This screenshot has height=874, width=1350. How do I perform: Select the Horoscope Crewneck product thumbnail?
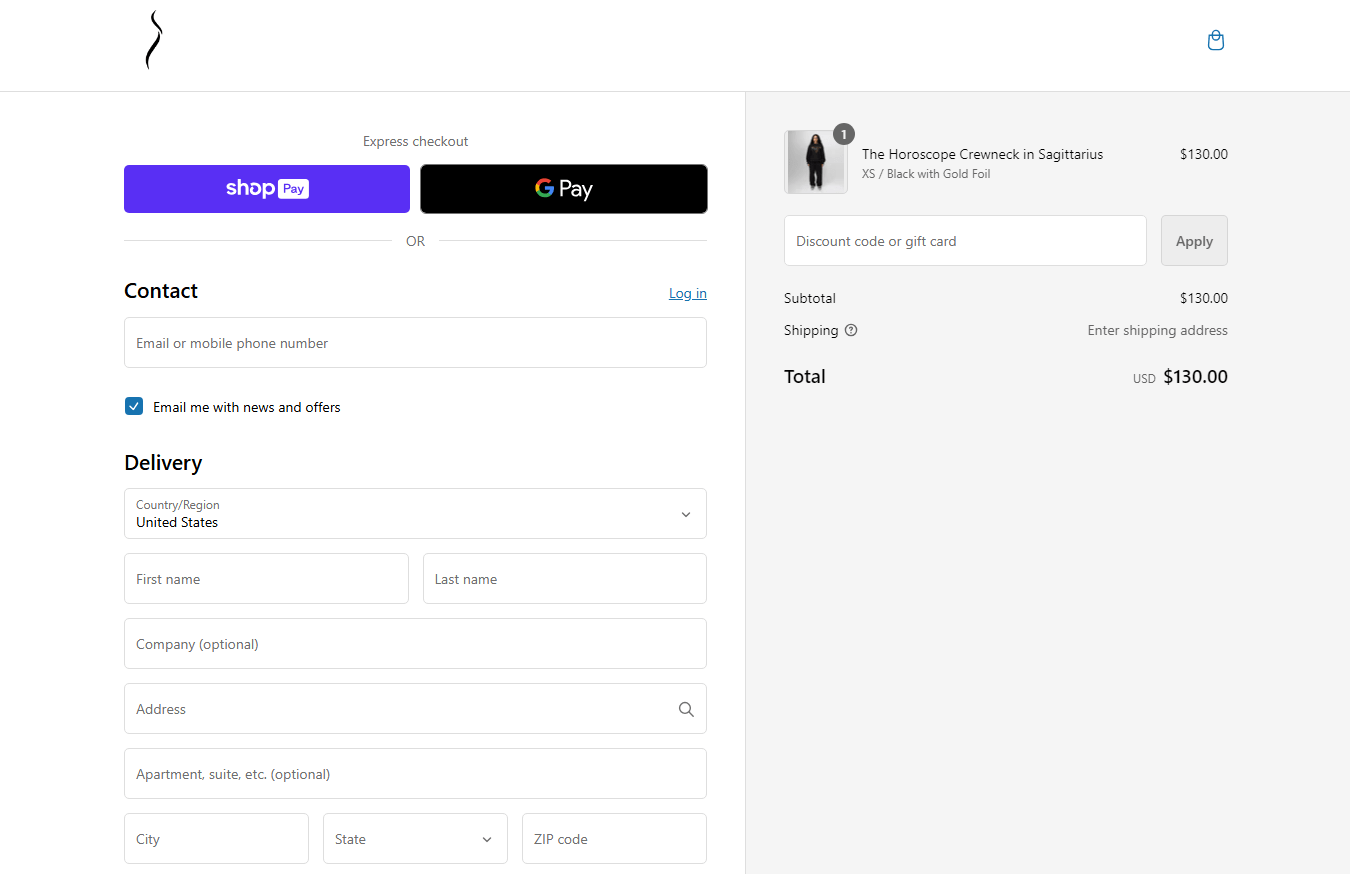click(x=815, y=160)
